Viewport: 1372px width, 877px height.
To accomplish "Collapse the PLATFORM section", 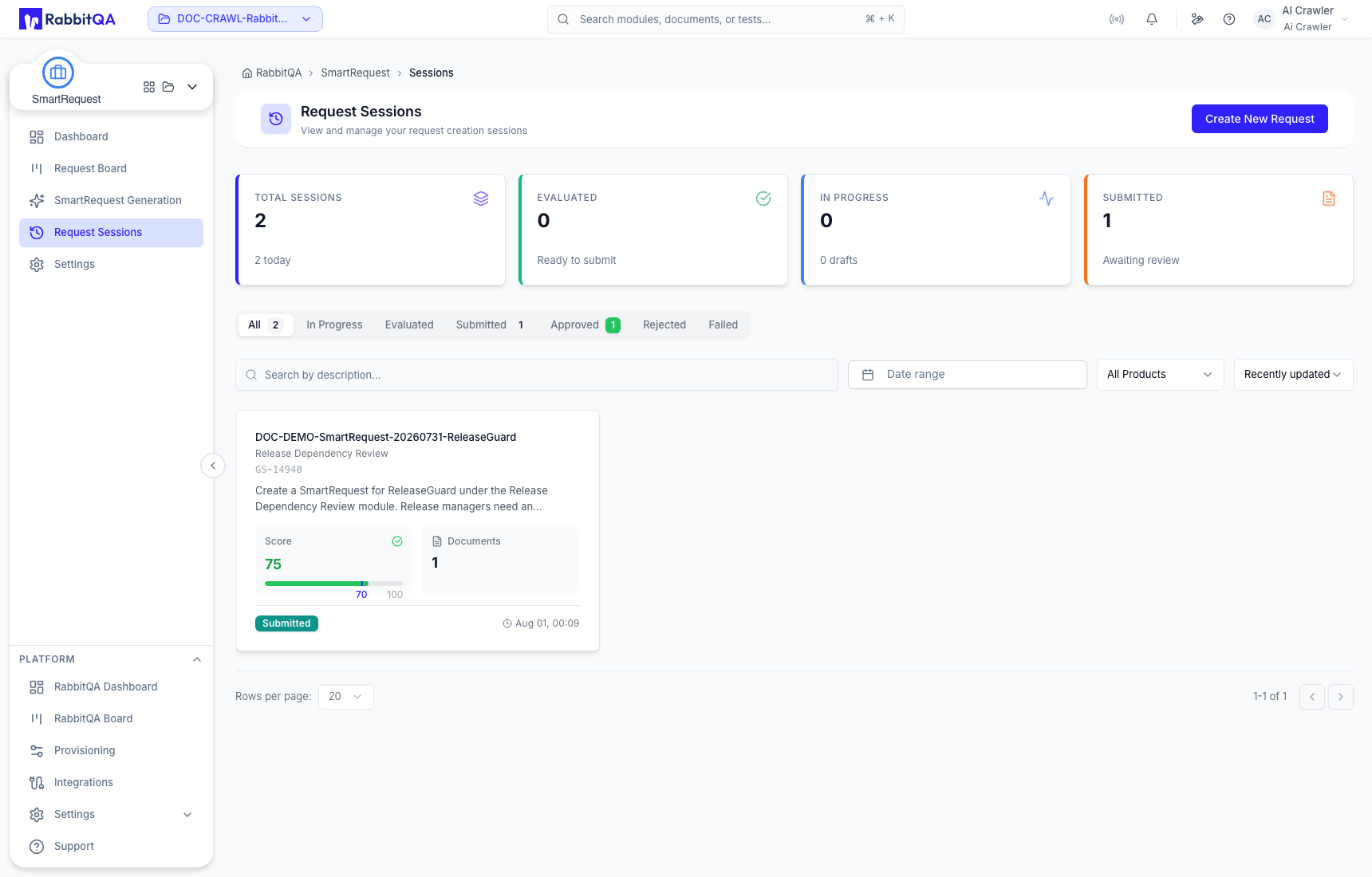I will pyautogui.click(x=197, y=659).
